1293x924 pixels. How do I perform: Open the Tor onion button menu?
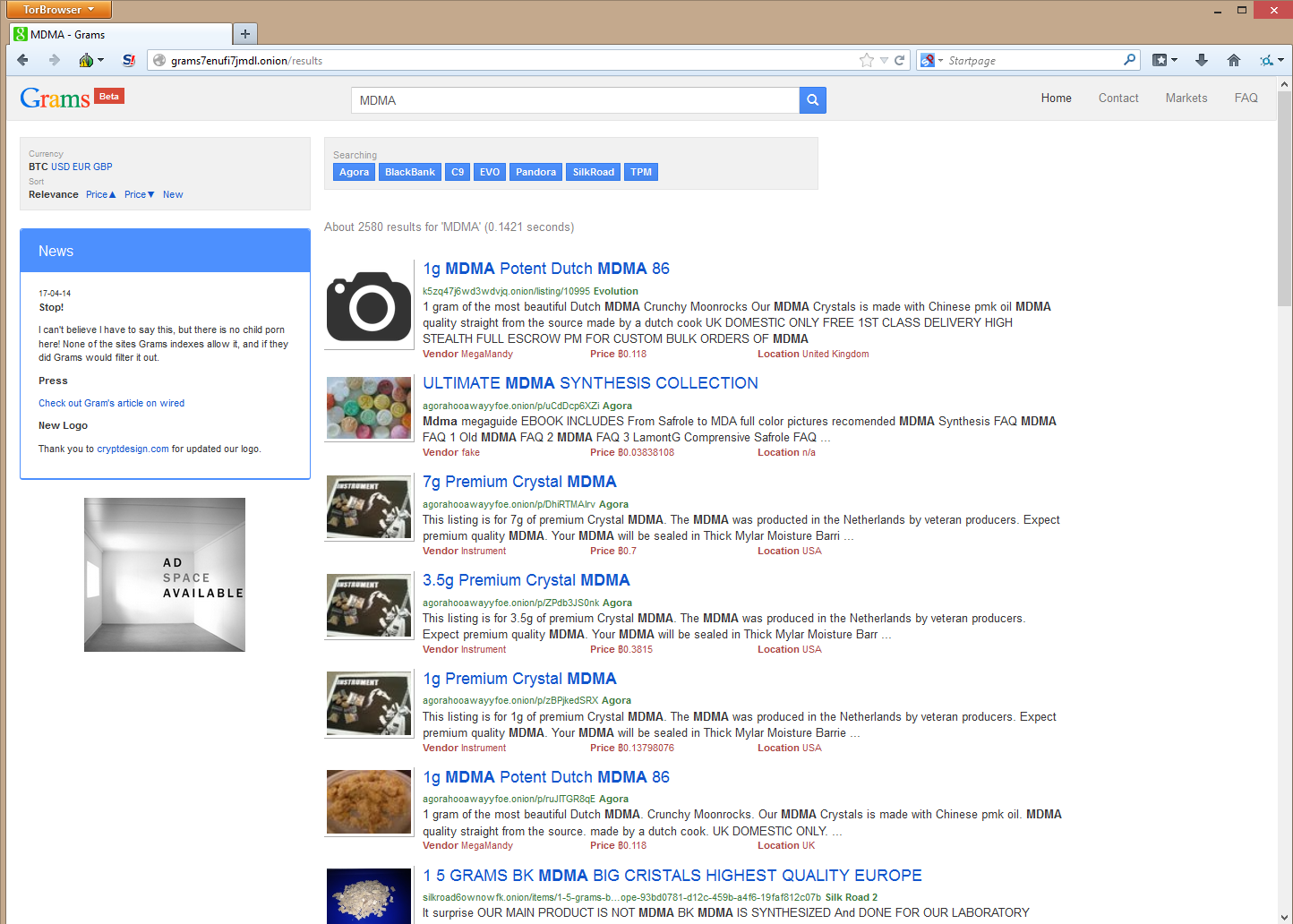91,60
